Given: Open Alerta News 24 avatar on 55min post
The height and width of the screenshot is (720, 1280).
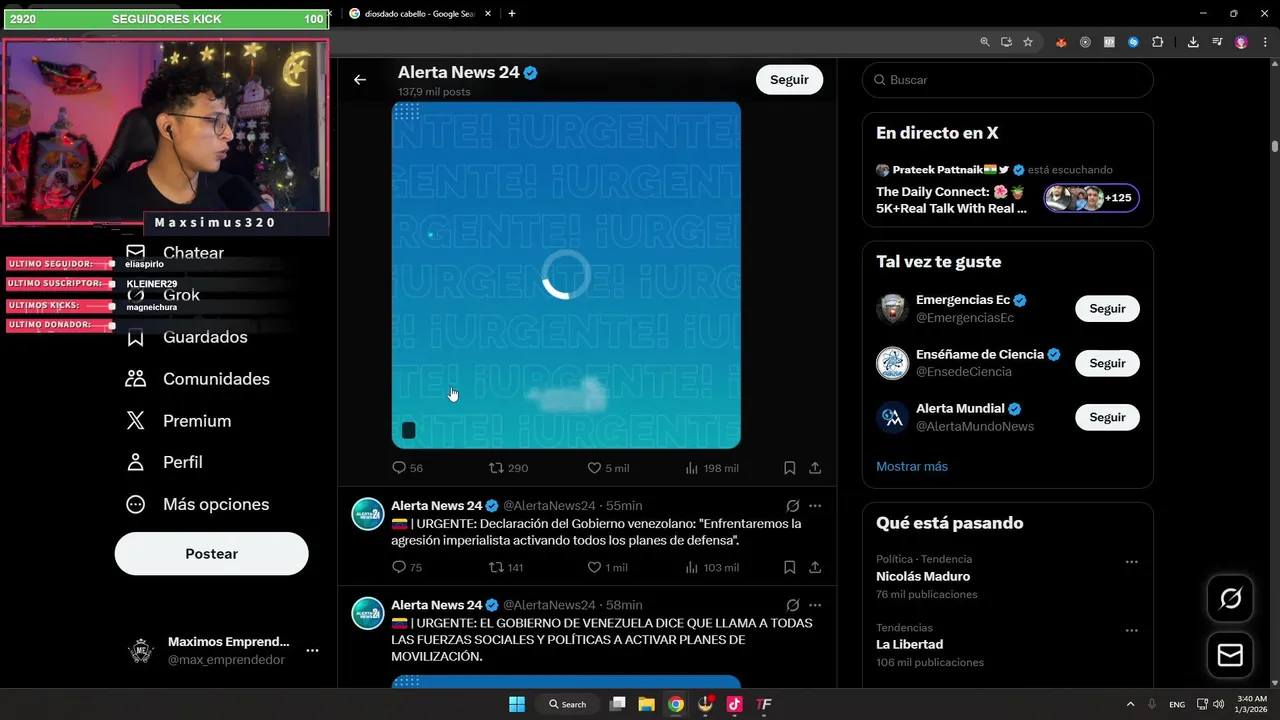Looking at the screenshot, I should [368, 514].
